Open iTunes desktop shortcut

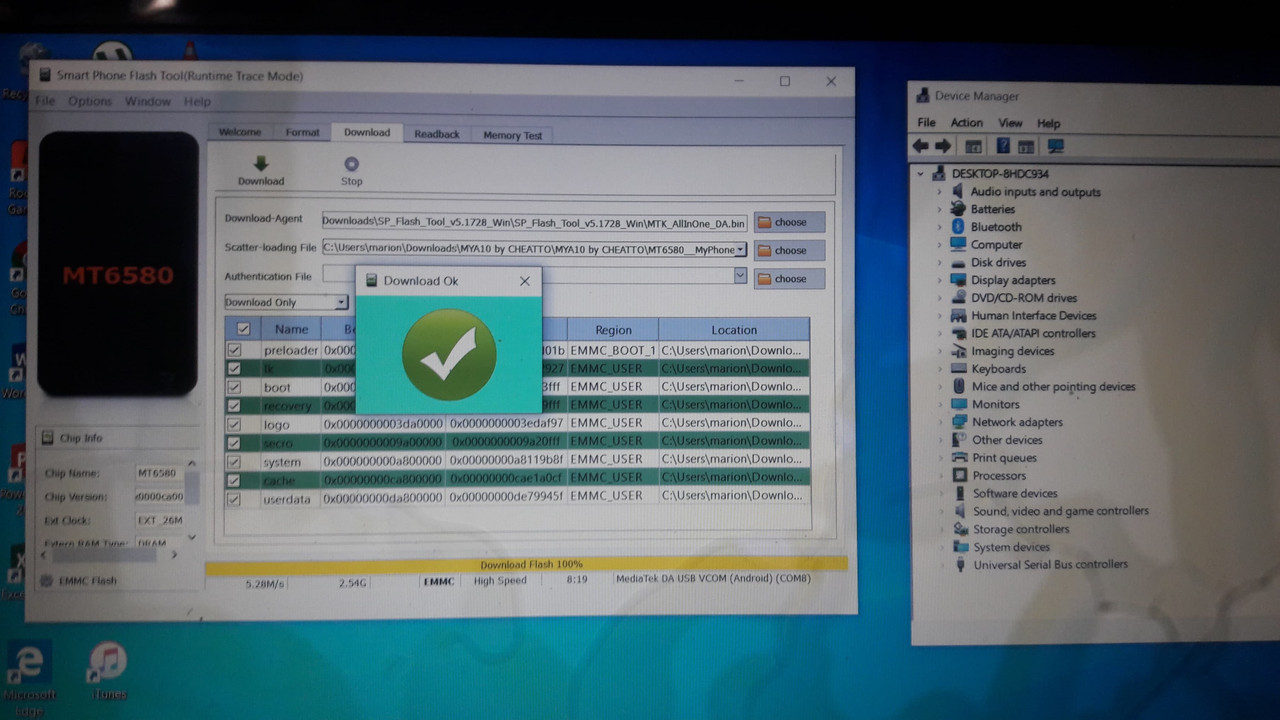108,671
